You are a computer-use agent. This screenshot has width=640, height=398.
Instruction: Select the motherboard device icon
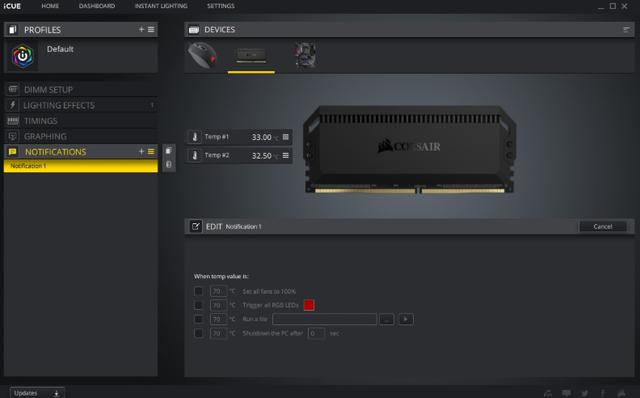click(305, 55)
